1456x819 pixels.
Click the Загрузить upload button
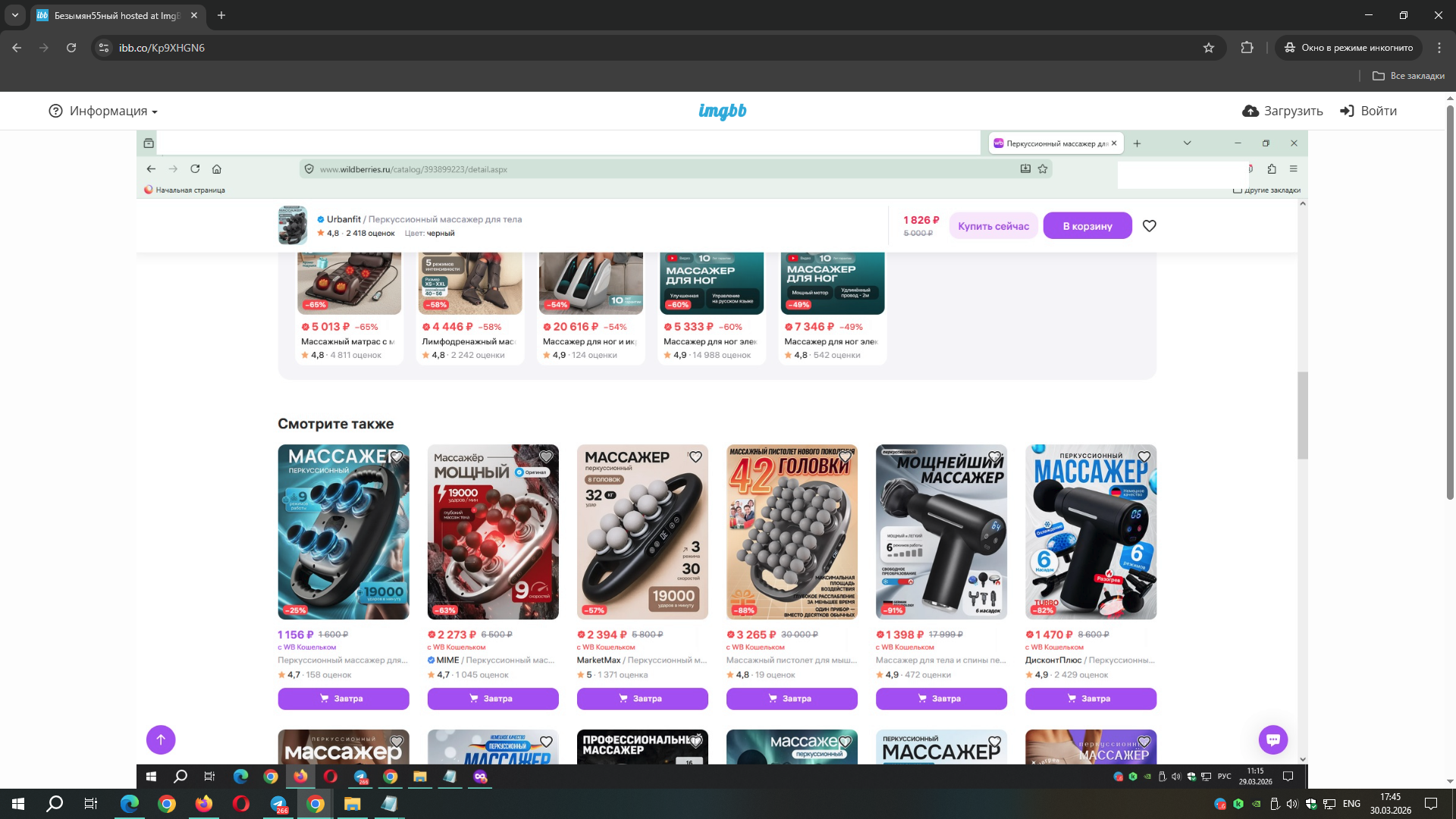(1282, 111)
